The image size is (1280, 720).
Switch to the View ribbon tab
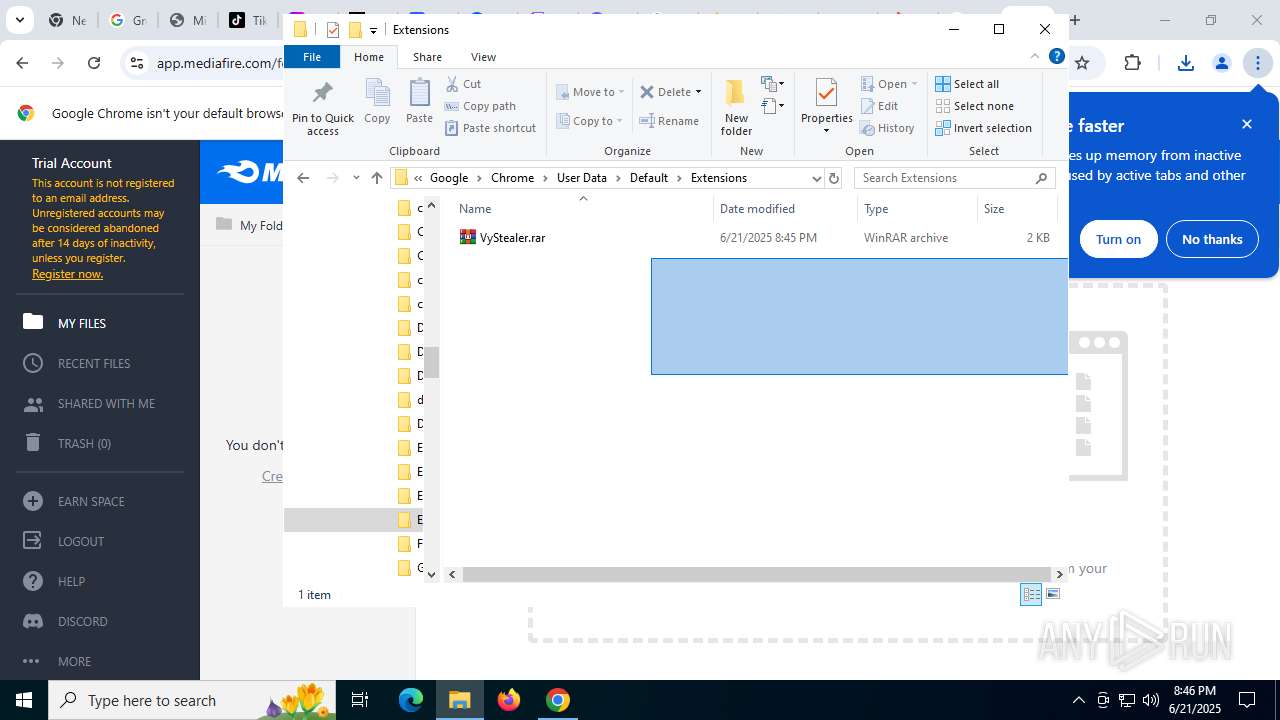point(483,57)
